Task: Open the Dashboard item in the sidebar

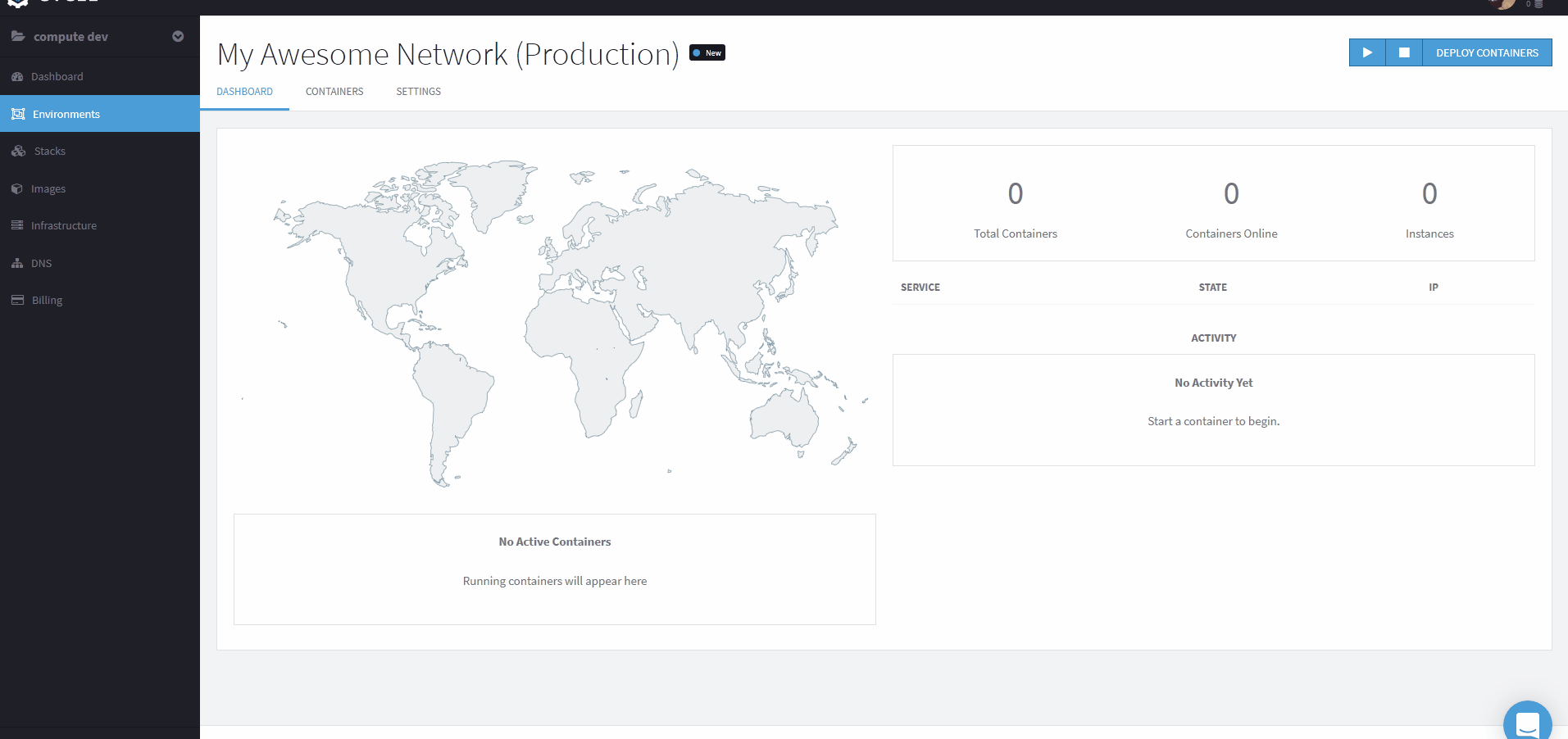Action: coord(57,76)
